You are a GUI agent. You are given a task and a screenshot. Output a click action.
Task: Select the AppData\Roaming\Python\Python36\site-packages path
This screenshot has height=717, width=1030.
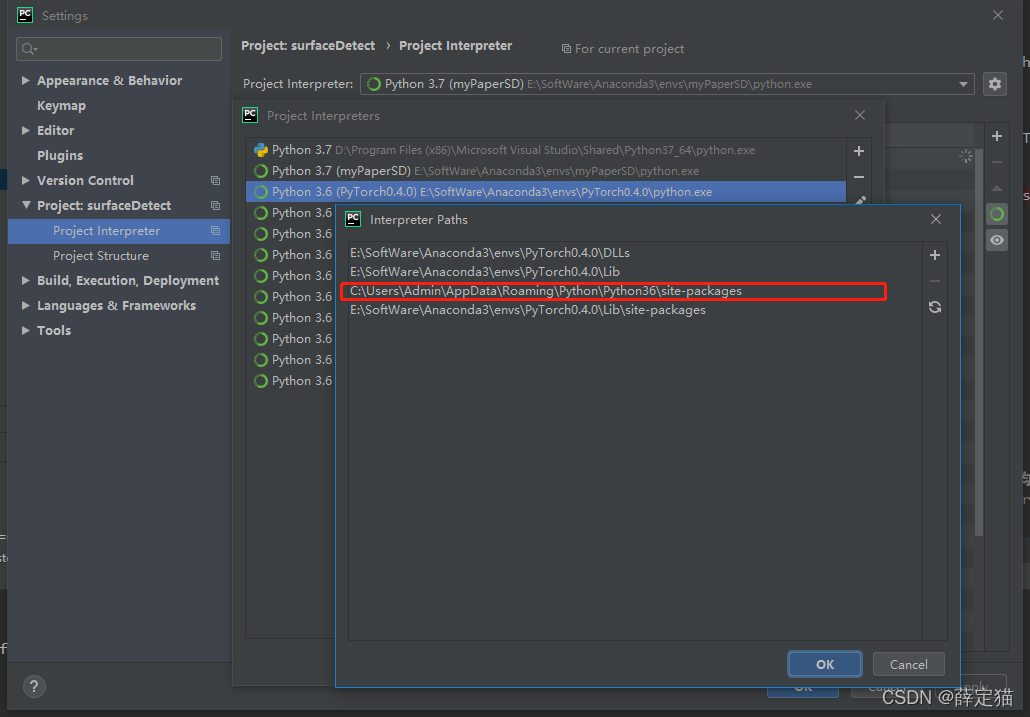point(635,291)
